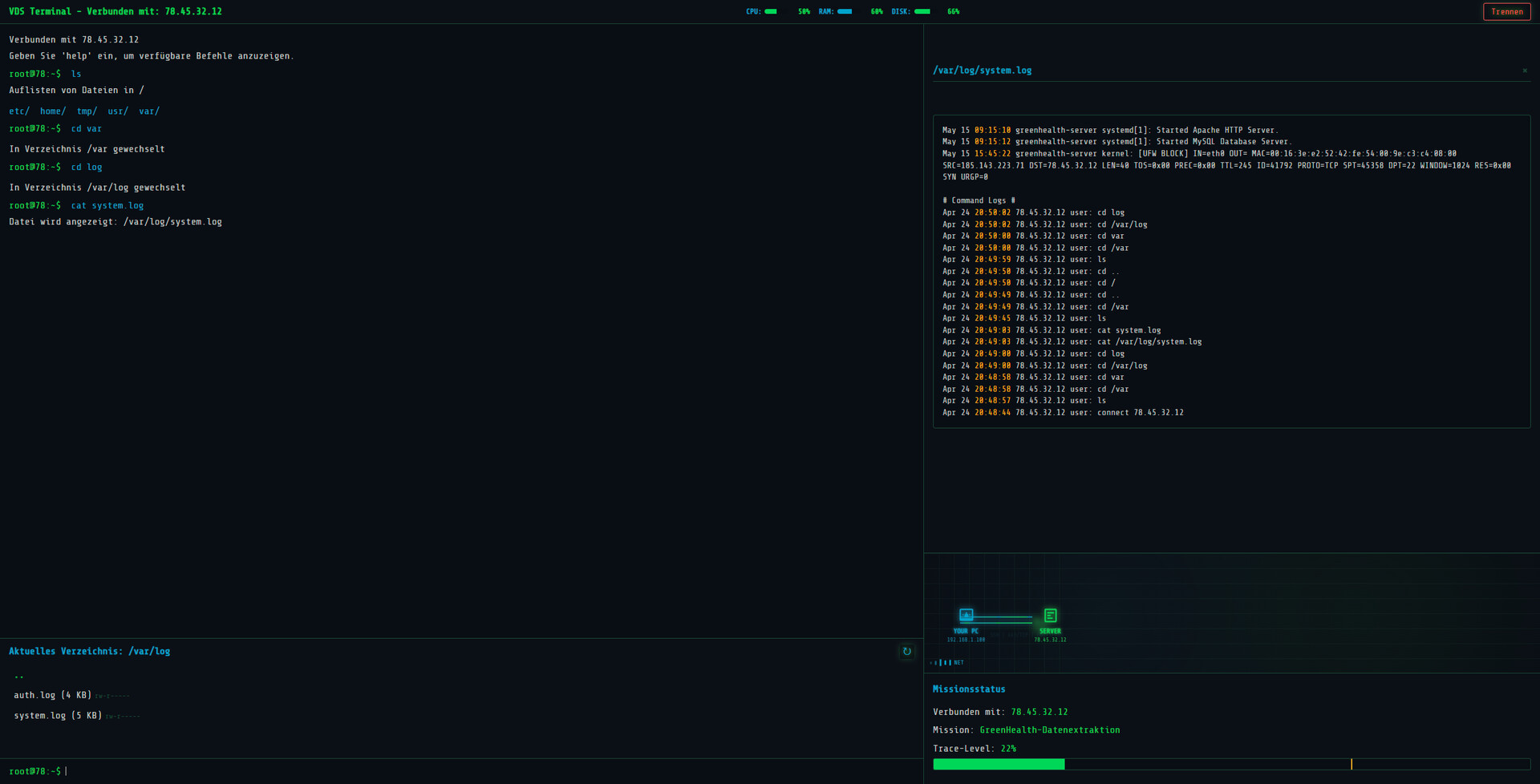Click the yellow threshold marker on Trace bar
Screen dimensions: 1540x784
[x=1352, y=765]
